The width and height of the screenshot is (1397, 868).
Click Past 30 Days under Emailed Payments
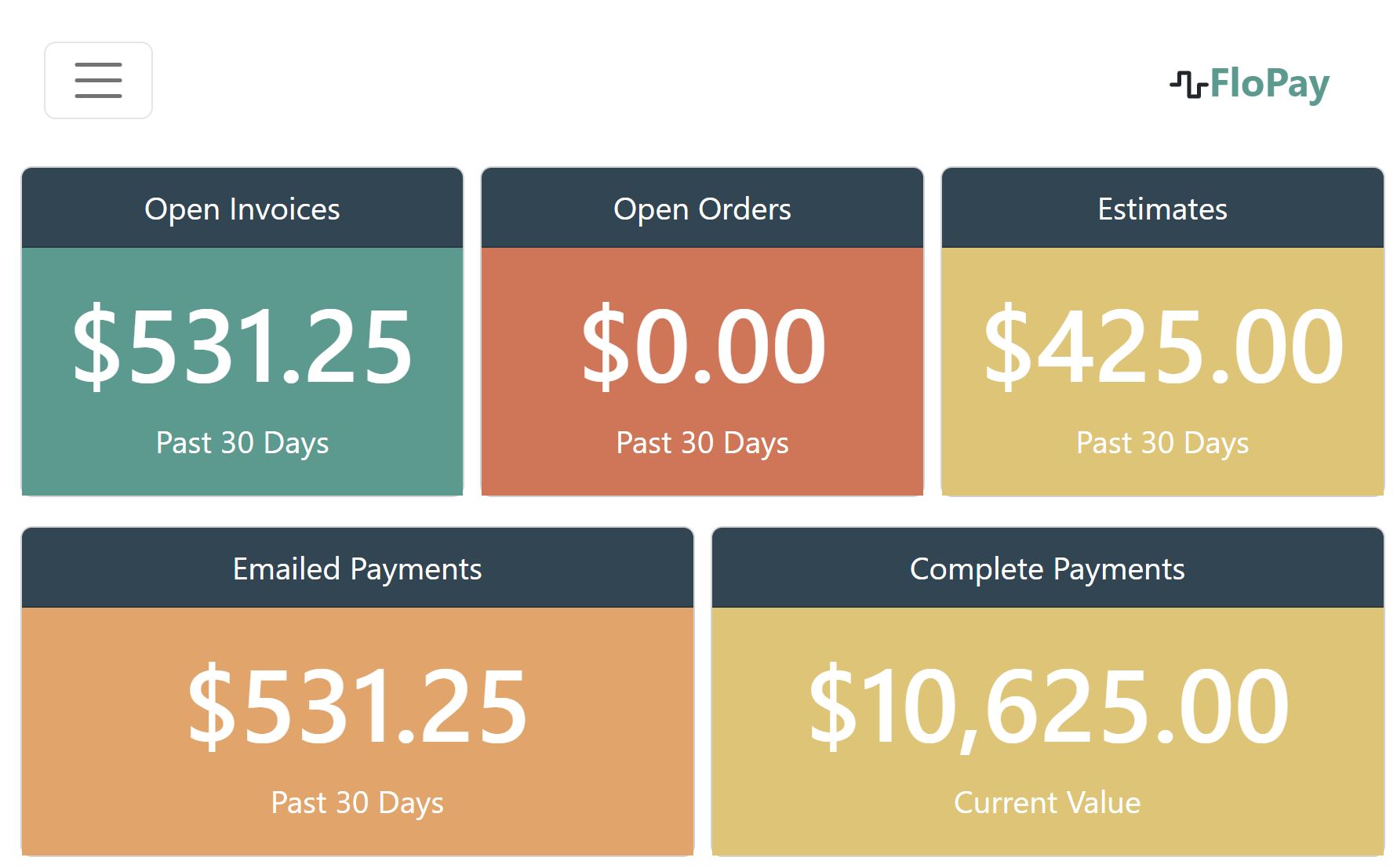357,803
